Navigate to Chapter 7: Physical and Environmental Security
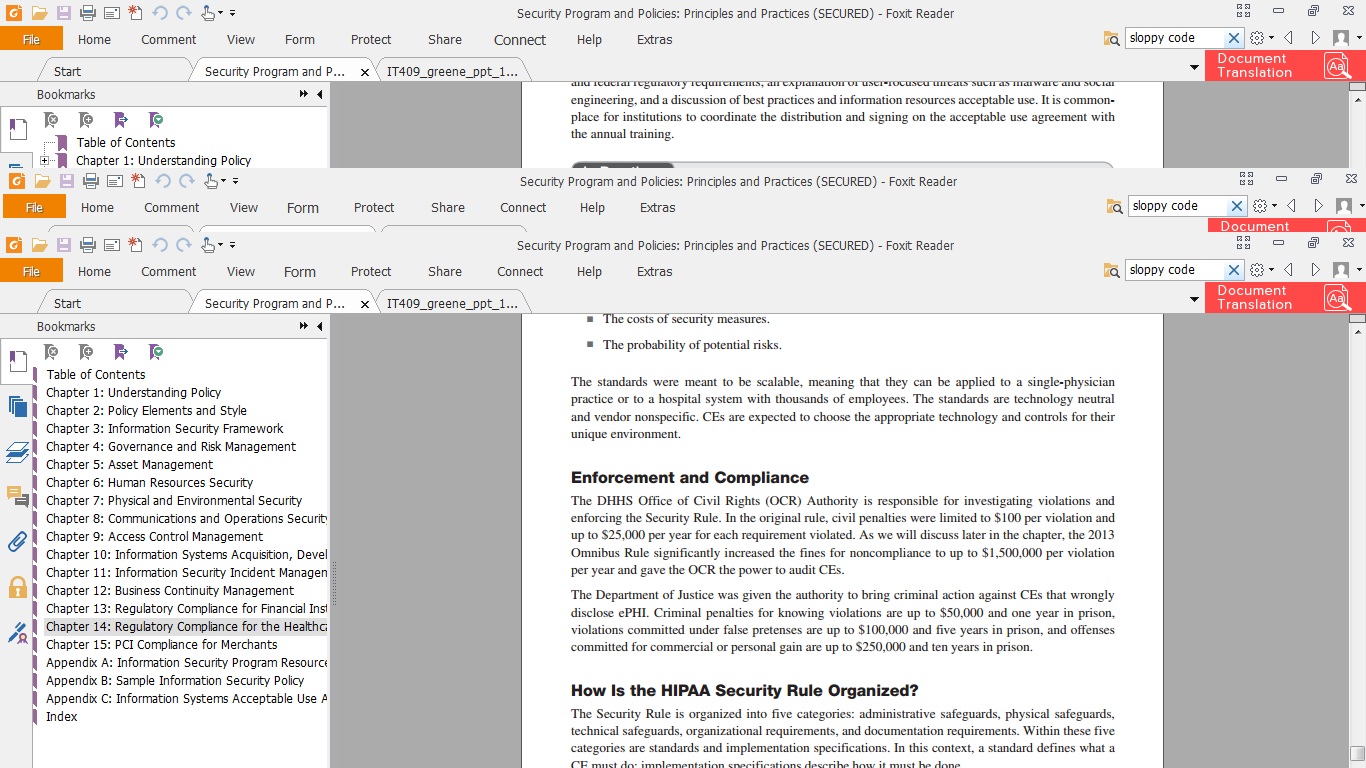The height and width of the screenshot is (768, 1366). pyautogui.click(x=173, y=501)
